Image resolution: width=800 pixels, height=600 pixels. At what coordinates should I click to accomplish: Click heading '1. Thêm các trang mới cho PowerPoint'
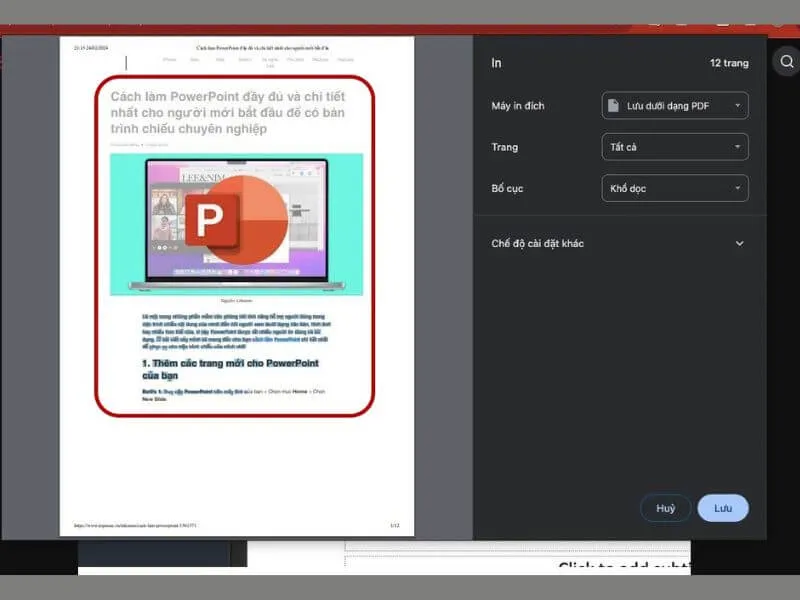pos(230,369)
